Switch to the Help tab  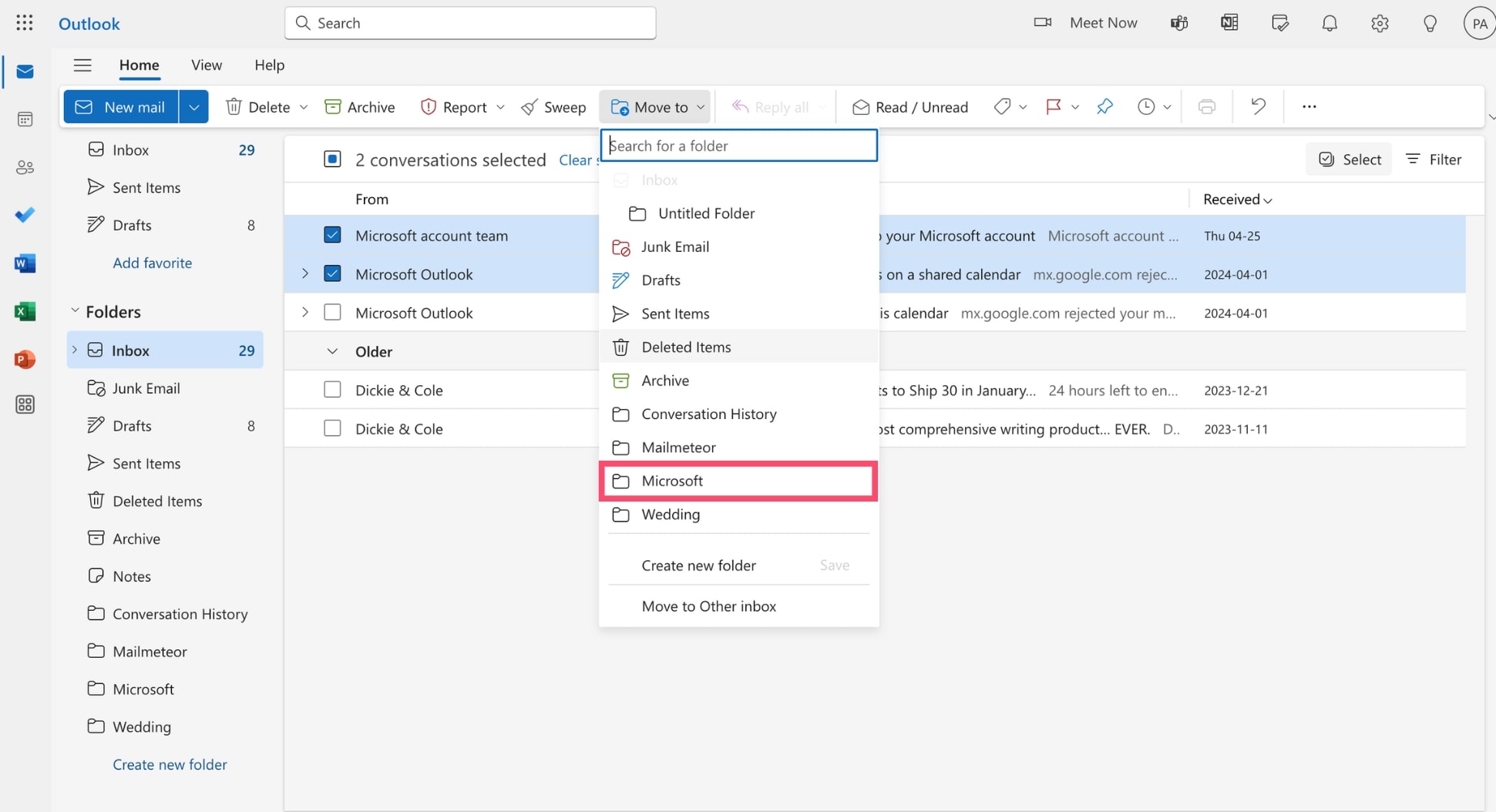tap(269, 65)
